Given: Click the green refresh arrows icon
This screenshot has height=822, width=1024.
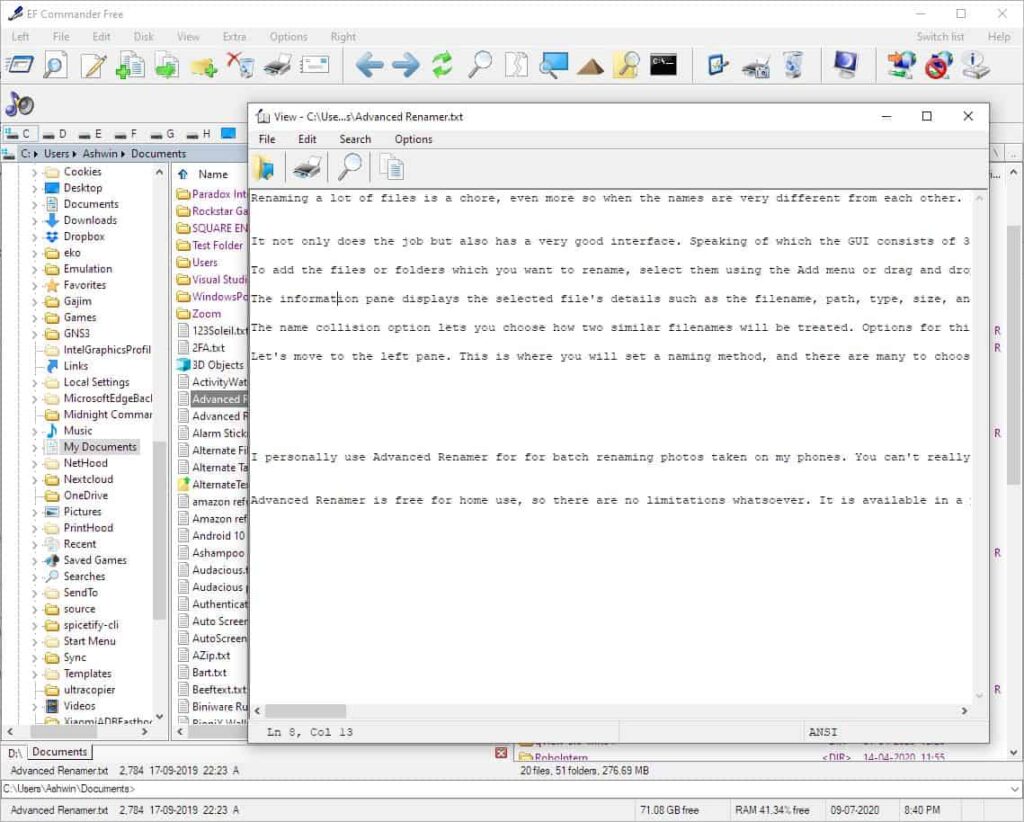Looking at the screenshot, I should pyautogui.click(x=442, y=65).
